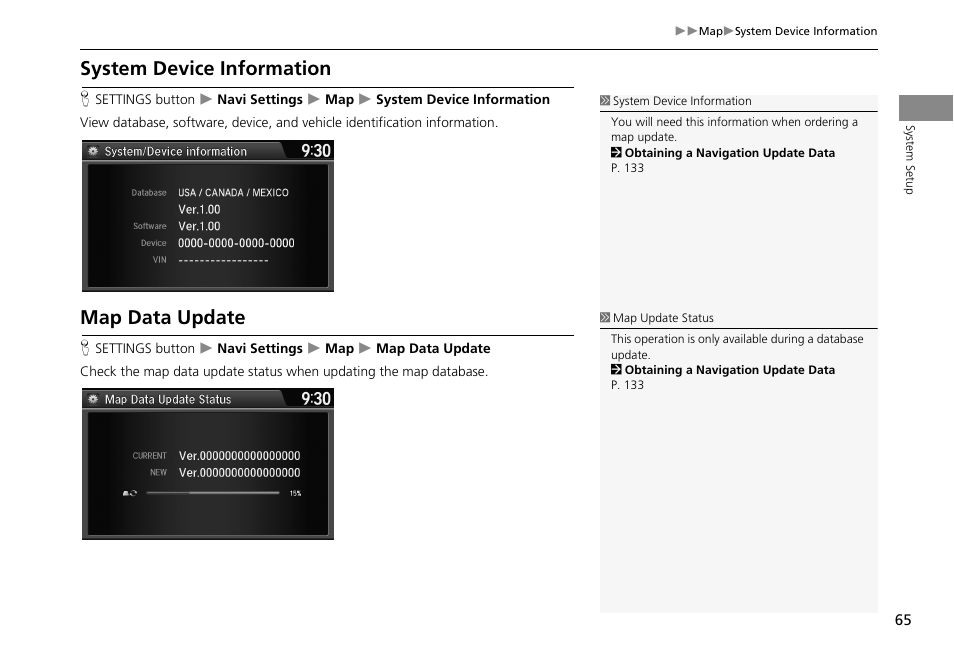Click the CURRENT version value
This screenshot has width=954, height=650.
click(240, 455)
